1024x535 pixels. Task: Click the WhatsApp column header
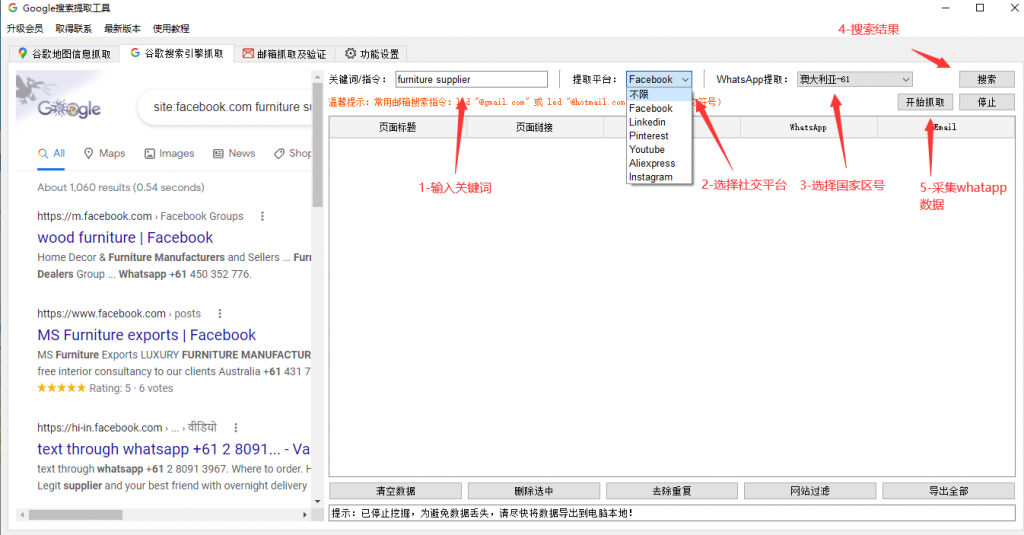(x=808, y=127)
